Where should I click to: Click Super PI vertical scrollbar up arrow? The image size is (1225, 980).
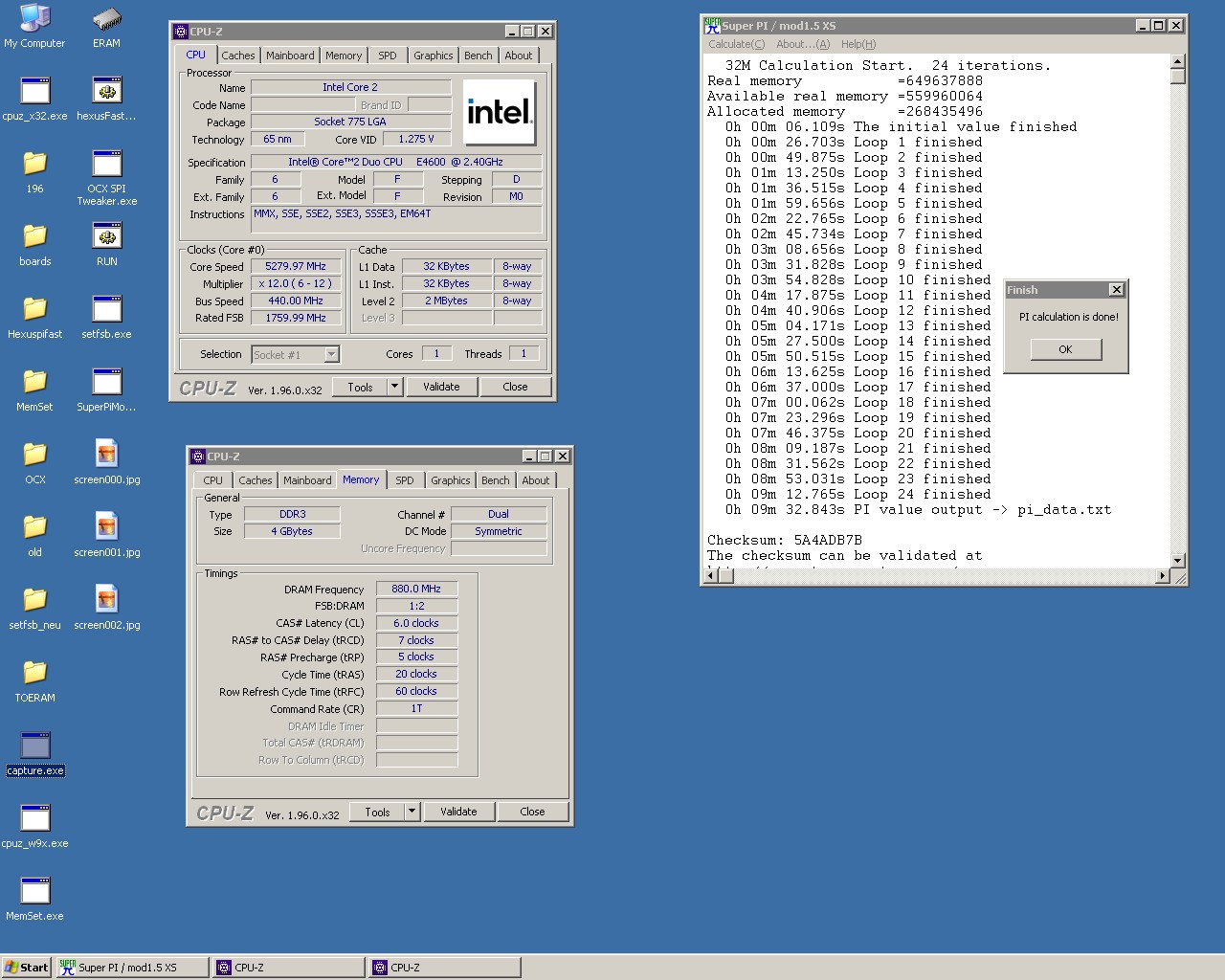(x=1178, y=62)
